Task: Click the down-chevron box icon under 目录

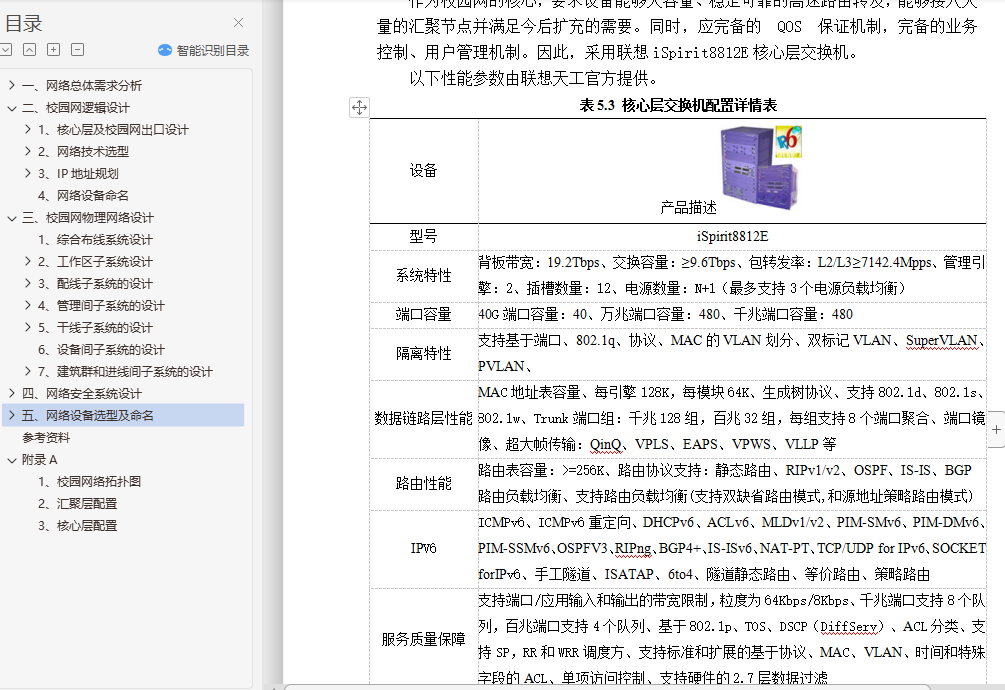Action: (x=6, y=50)
